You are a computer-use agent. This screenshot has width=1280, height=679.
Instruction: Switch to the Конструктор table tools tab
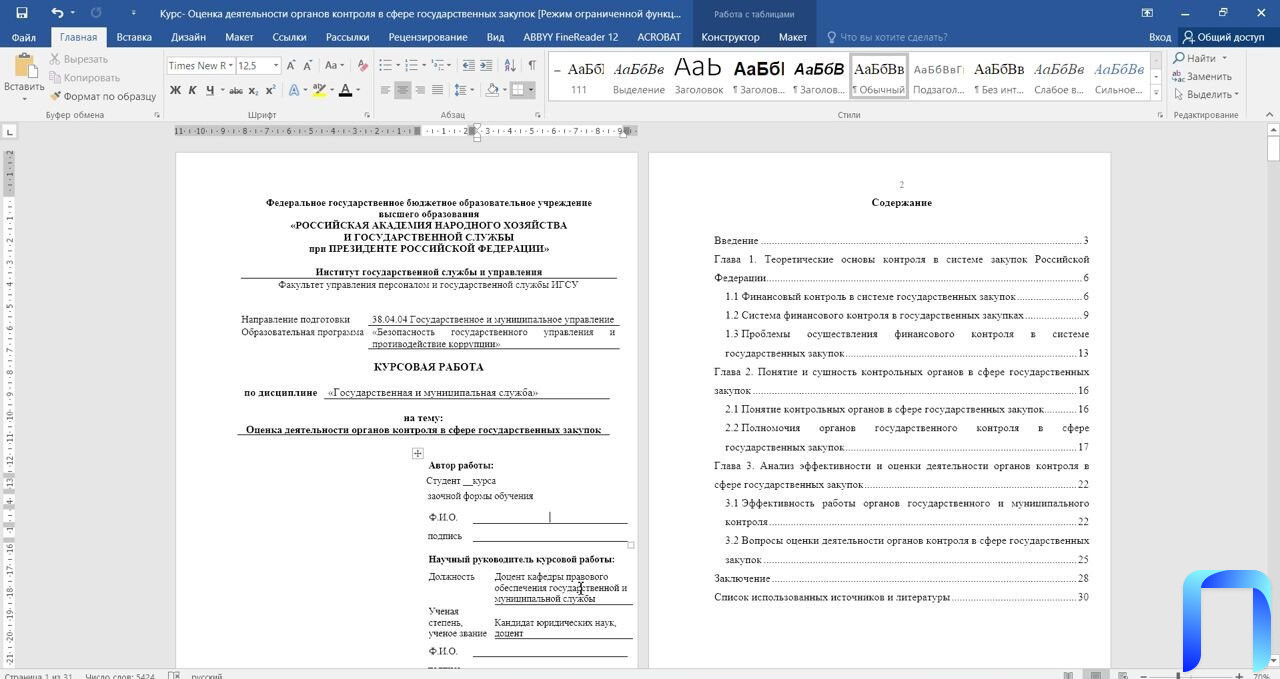[730, 37]
